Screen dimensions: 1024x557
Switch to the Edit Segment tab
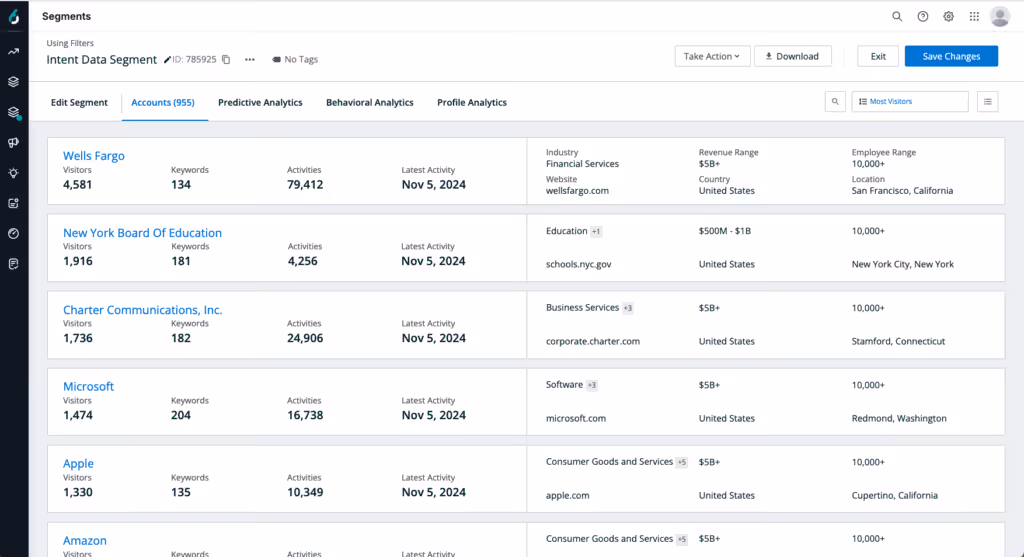coord(79,103)
